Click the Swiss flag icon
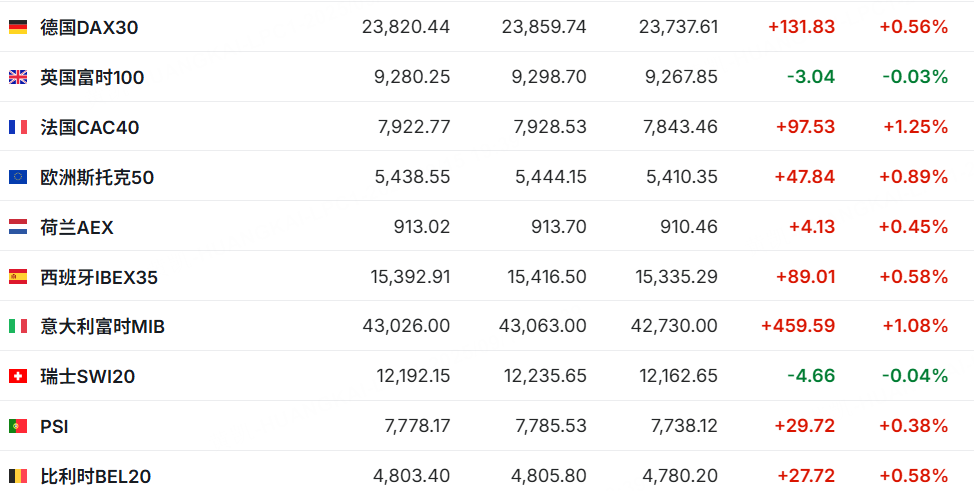974x491 pixels. (18, 376)
